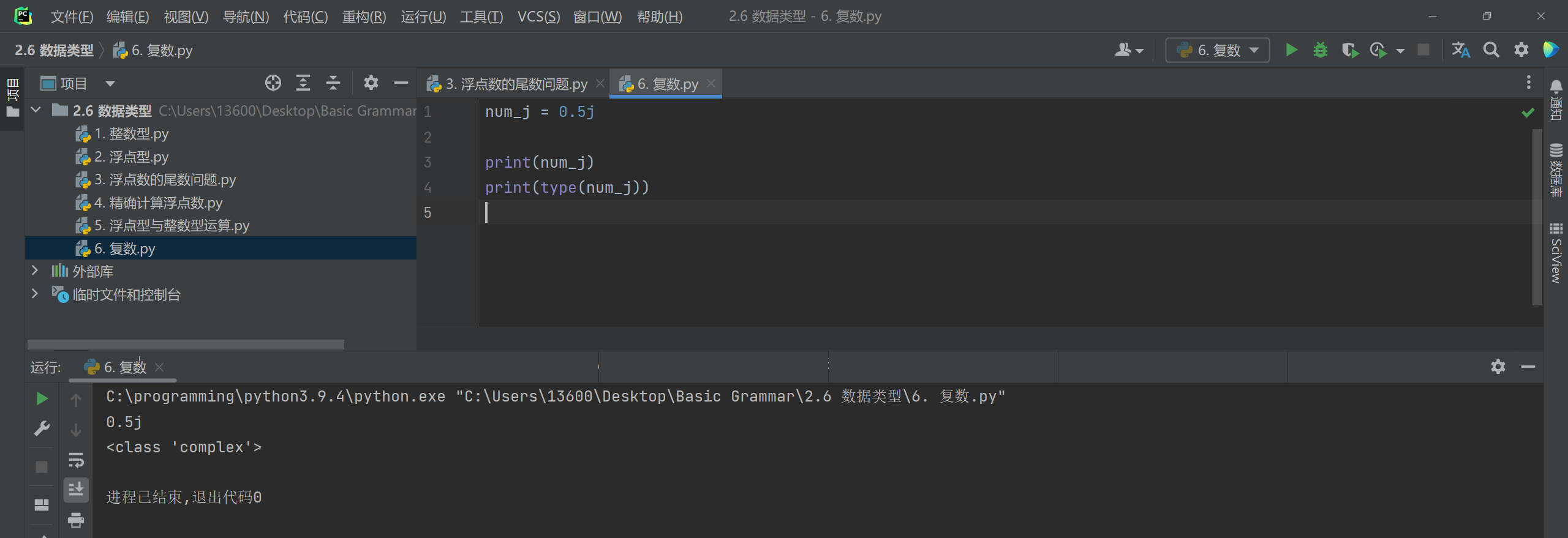
Task: Click the stop button in the top toolbar
Action: click(1423, 50)
